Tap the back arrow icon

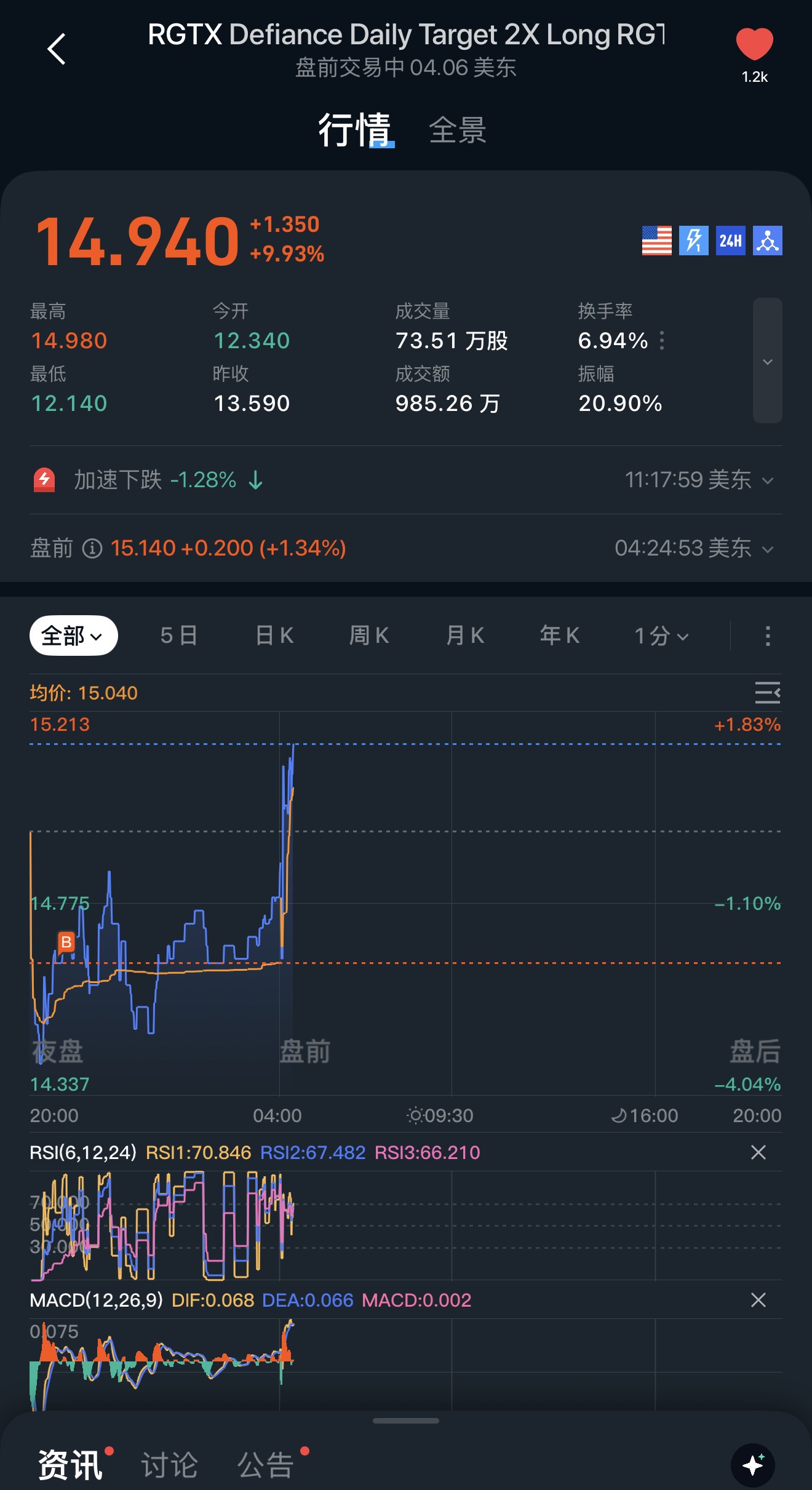(57, 49)
